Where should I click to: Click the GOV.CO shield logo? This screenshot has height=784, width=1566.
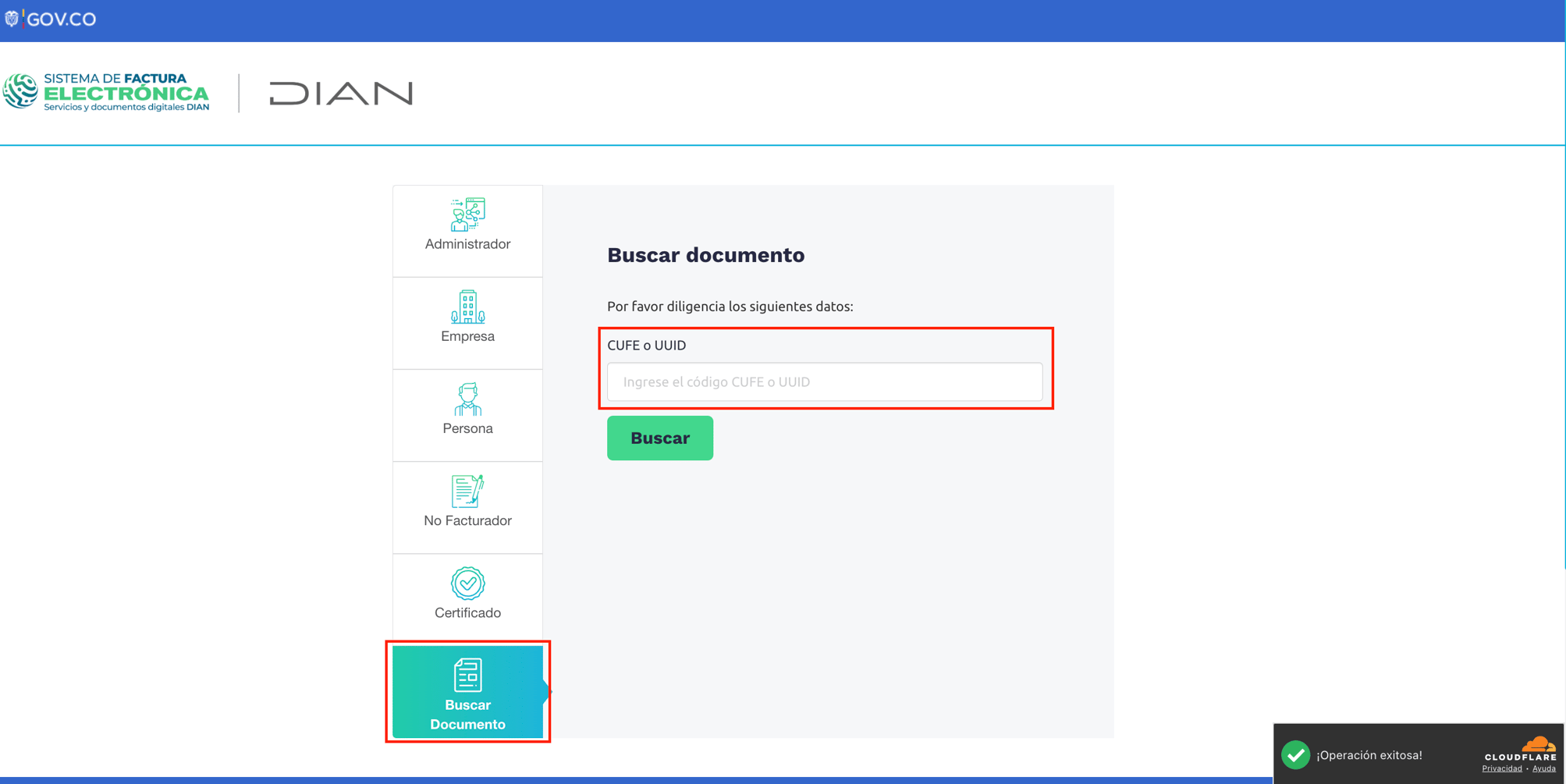tap(12, 18)
